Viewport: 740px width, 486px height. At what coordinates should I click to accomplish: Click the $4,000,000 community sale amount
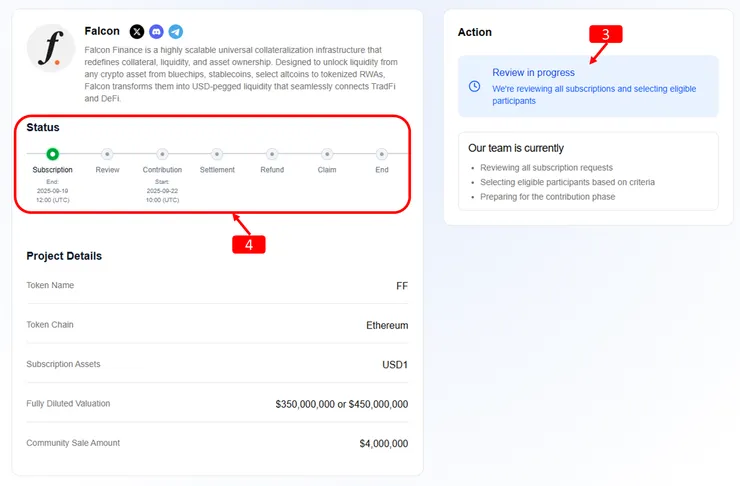pos(383,443)
